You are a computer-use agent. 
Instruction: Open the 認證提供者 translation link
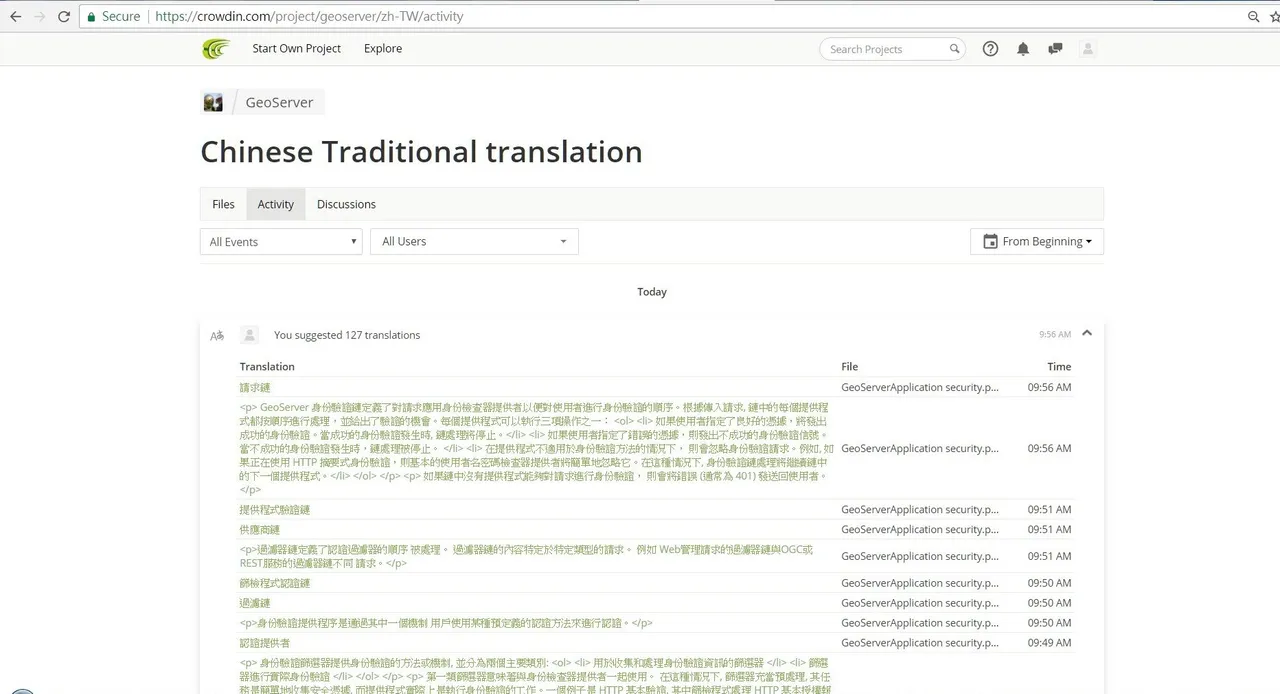tap(265, 643)
